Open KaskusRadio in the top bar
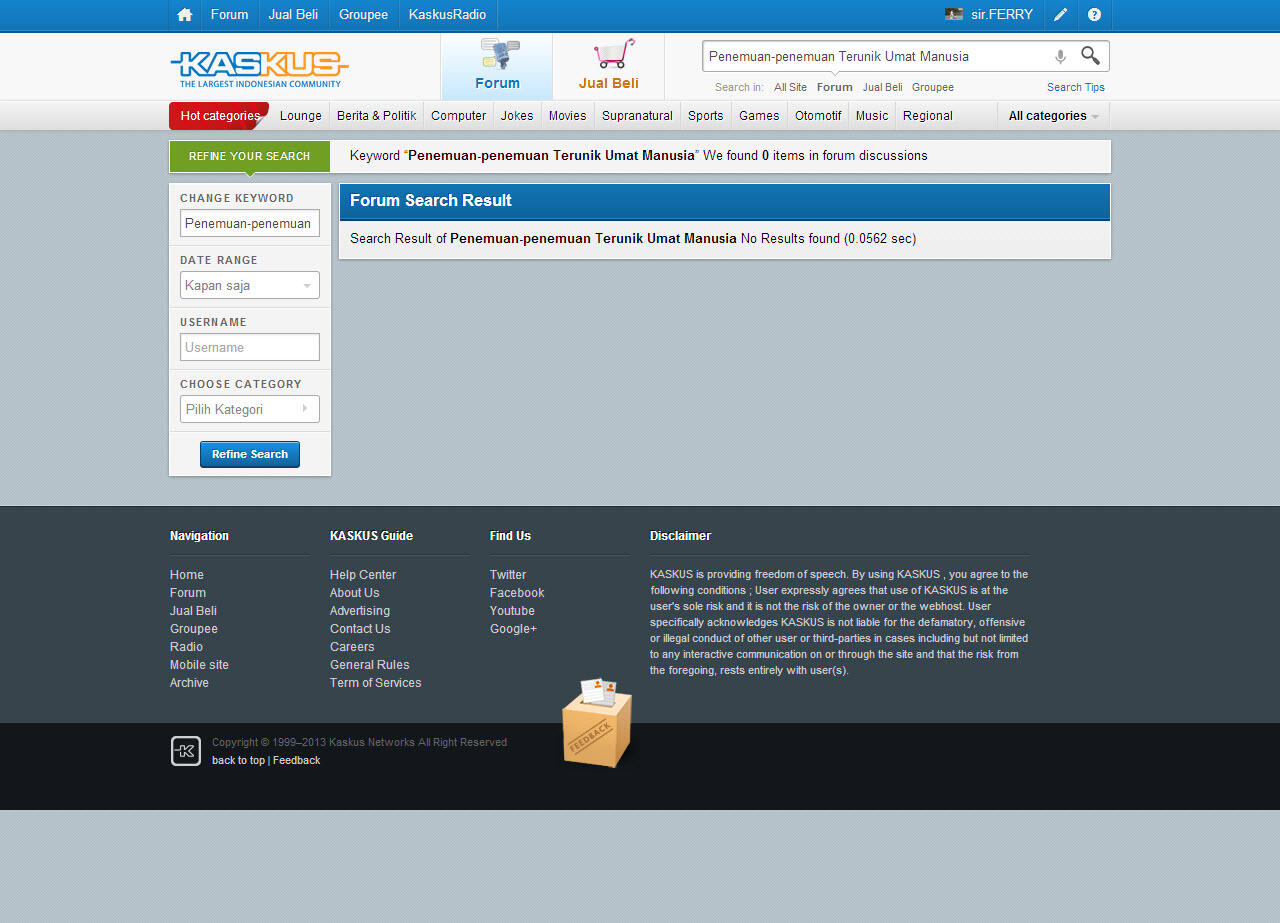The width and height of the screenshot is (1280, 923). pos(447,15)
